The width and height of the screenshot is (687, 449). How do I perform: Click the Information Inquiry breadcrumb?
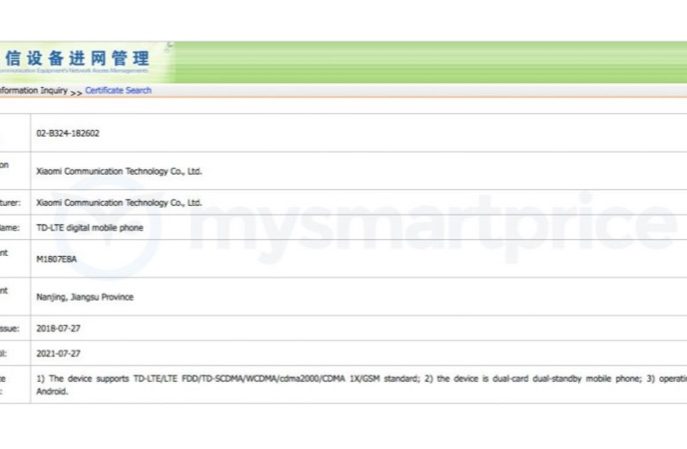click(34, 91)
